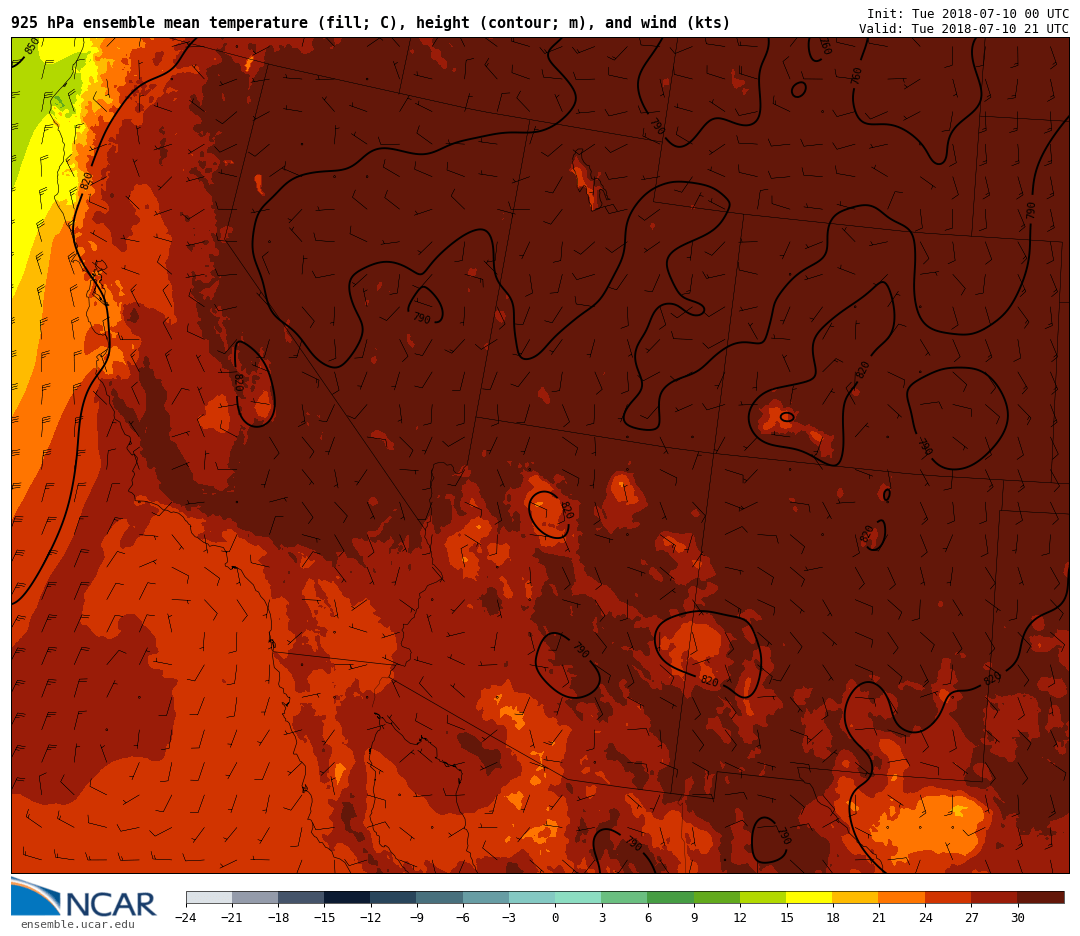Image resolution: width=1080 pixels, height=936 pixels.
Task: Click the −24 tick label on colorbar
Action: tap(185, 918)
